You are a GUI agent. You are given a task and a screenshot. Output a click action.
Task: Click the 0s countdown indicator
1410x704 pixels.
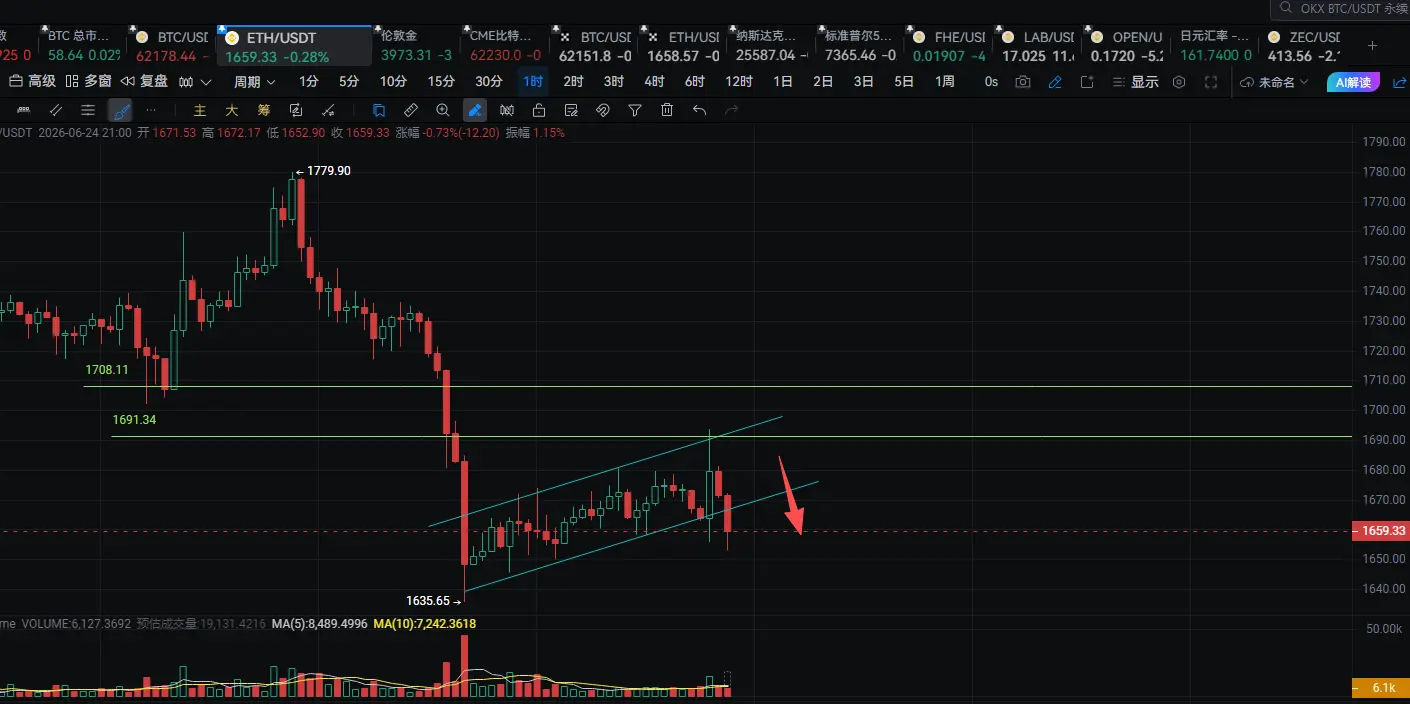click(x=991, y=82)
